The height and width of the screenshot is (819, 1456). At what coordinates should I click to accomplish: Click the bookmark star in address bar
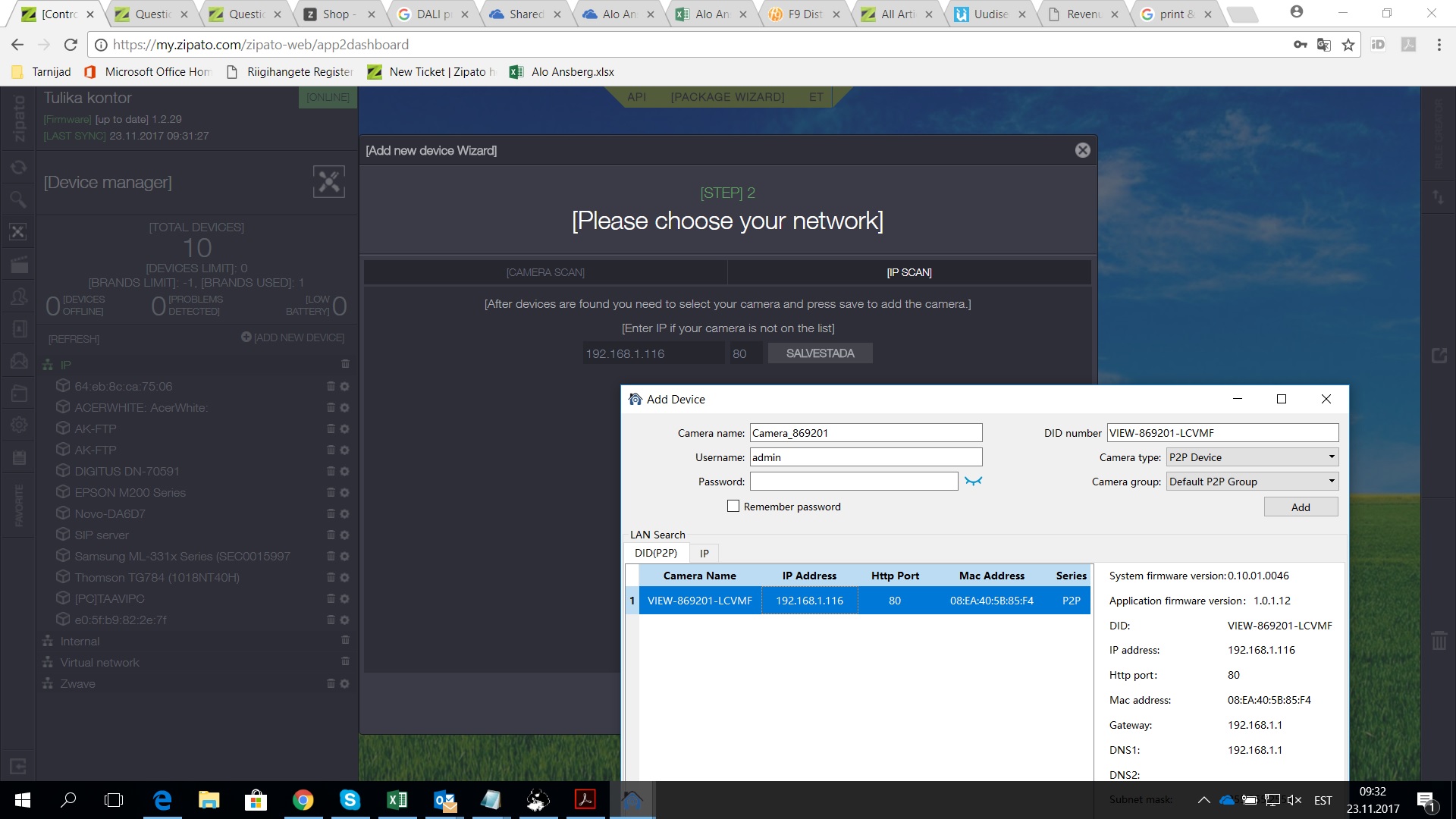click(1348, 45)
